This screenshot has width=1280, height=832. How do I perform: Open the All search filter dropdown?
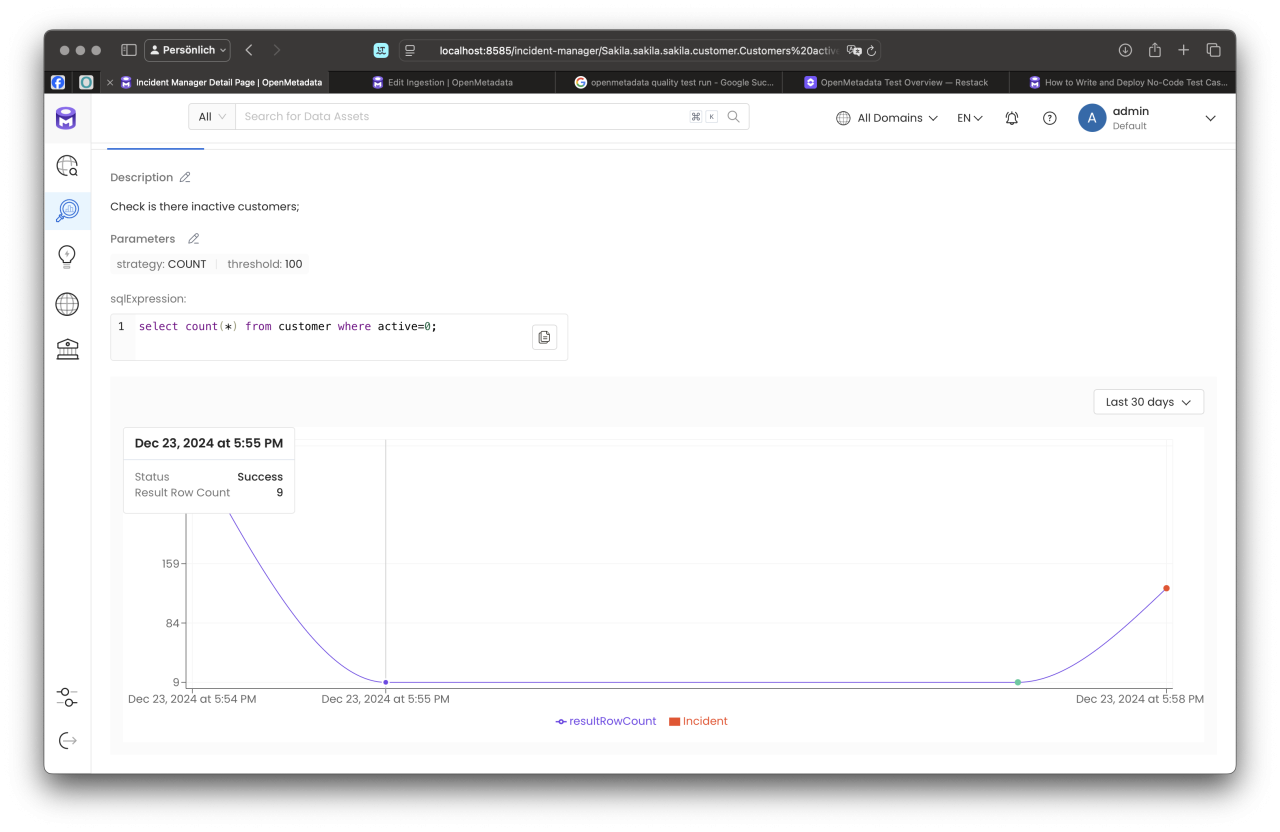click(x=212, y=117)
